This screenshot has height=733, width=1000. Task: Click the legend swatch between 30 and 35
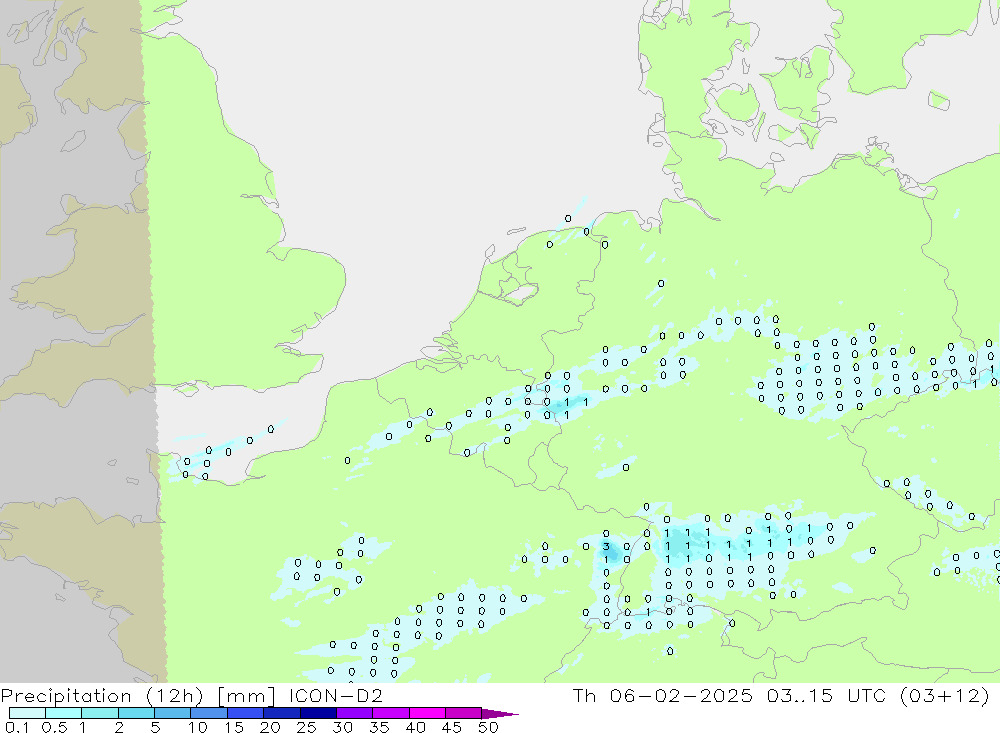[355, 713]
